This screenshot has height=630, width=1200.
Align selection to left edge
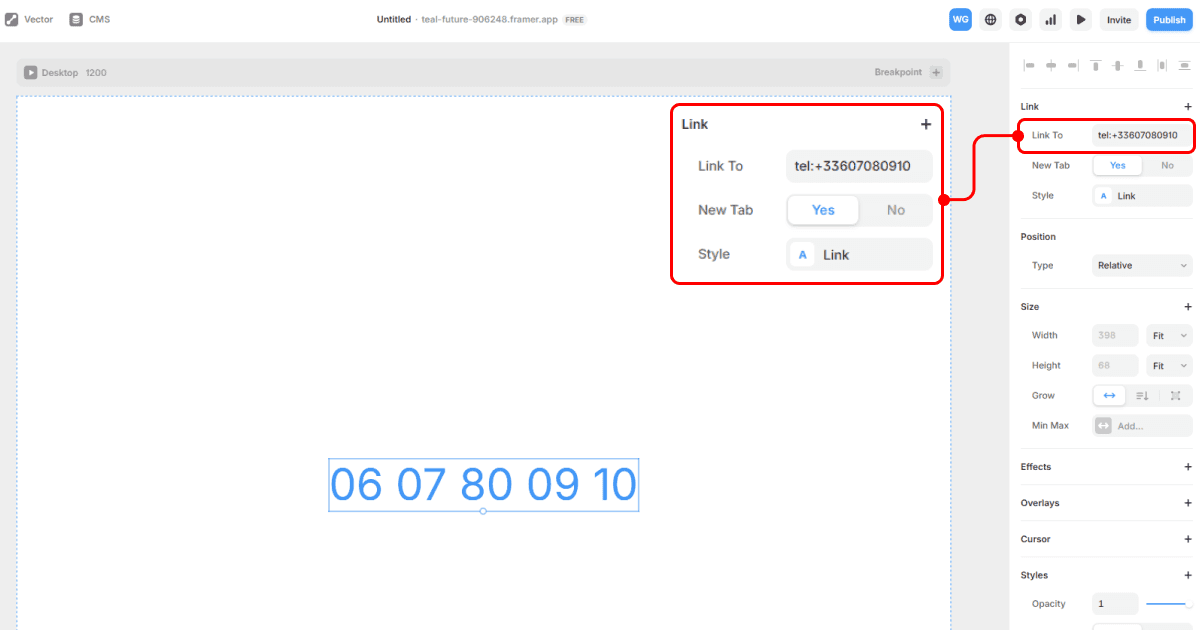pyautogui.click(x=1029, y=65)
